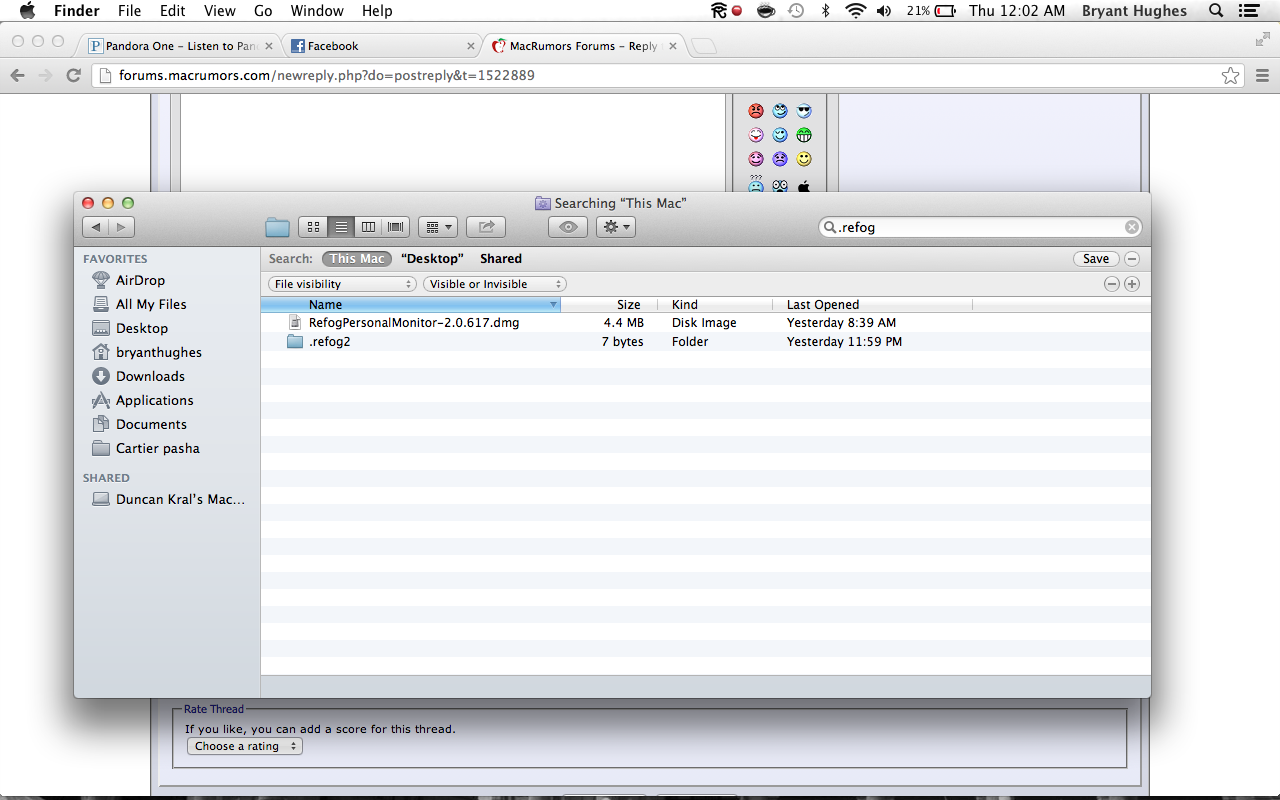Viewport: 1280px width, 800px height.
Task: Switch Finder to list view
Action: 341,227
